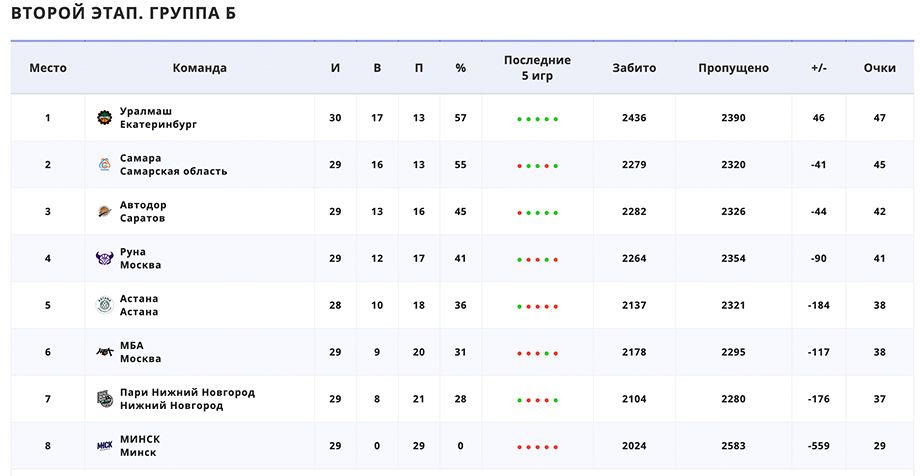This screenshot has width=920, height=476.
Task: Click the Самара team logo icon
Action: point(104,165)
